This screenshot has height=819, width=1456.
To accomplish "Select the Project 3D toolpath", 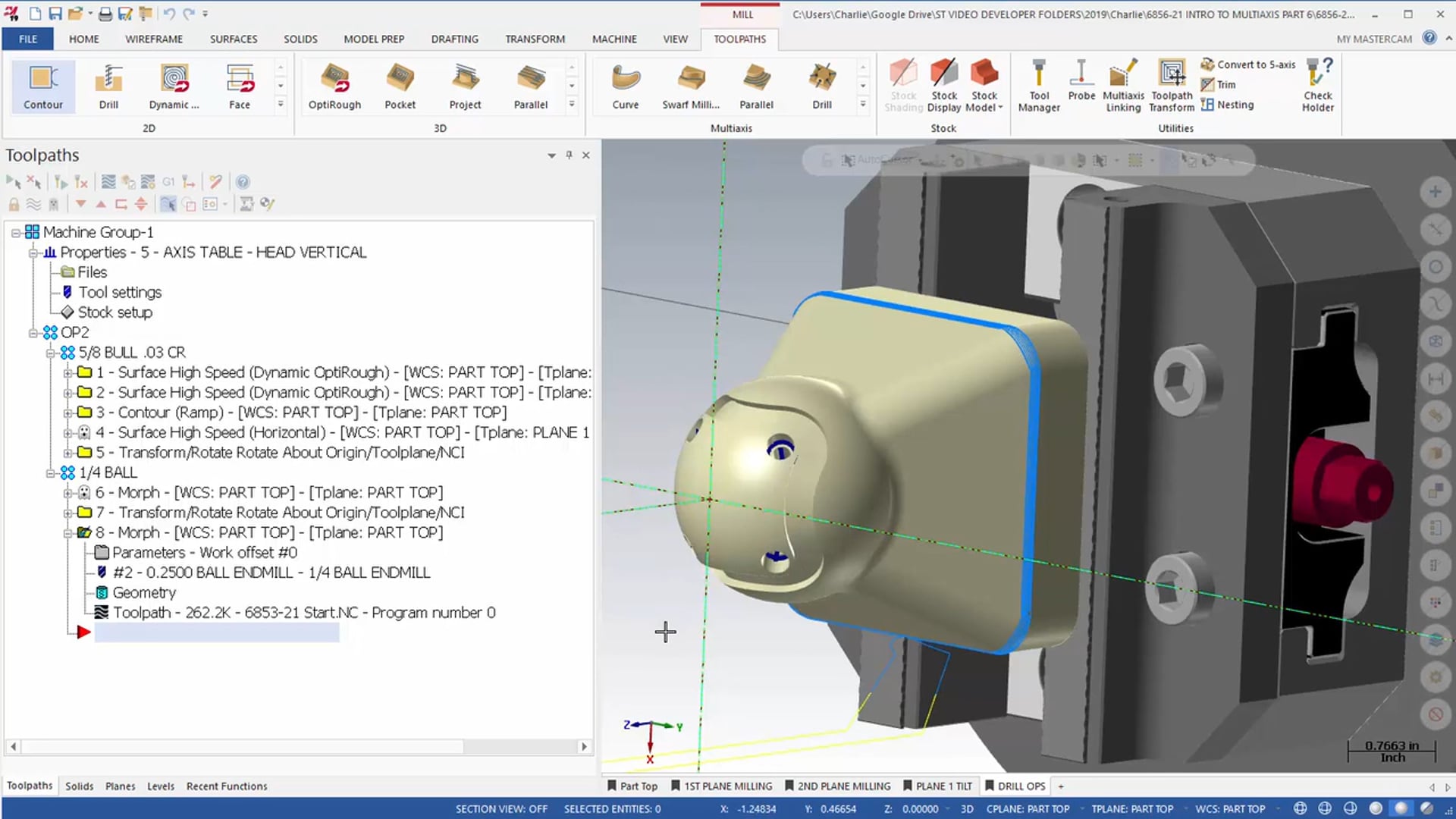I will point(465,87).
